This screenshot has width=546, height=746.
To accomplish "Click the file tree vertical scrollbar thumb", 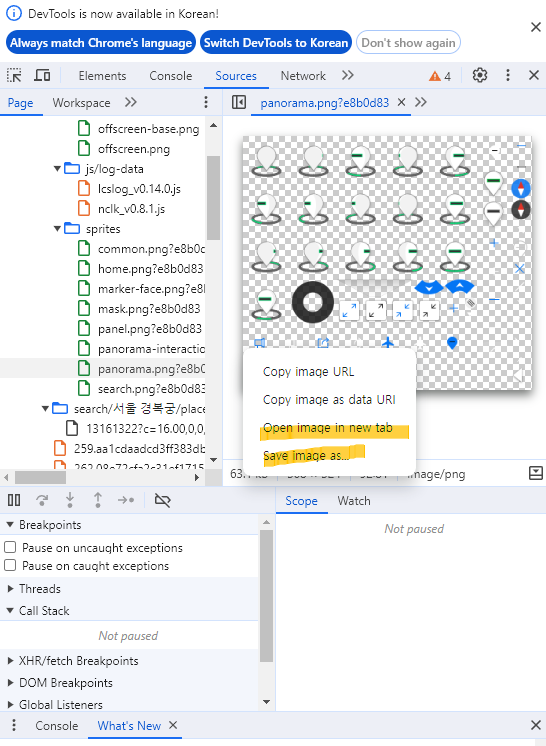I will [x=214, y=197].
